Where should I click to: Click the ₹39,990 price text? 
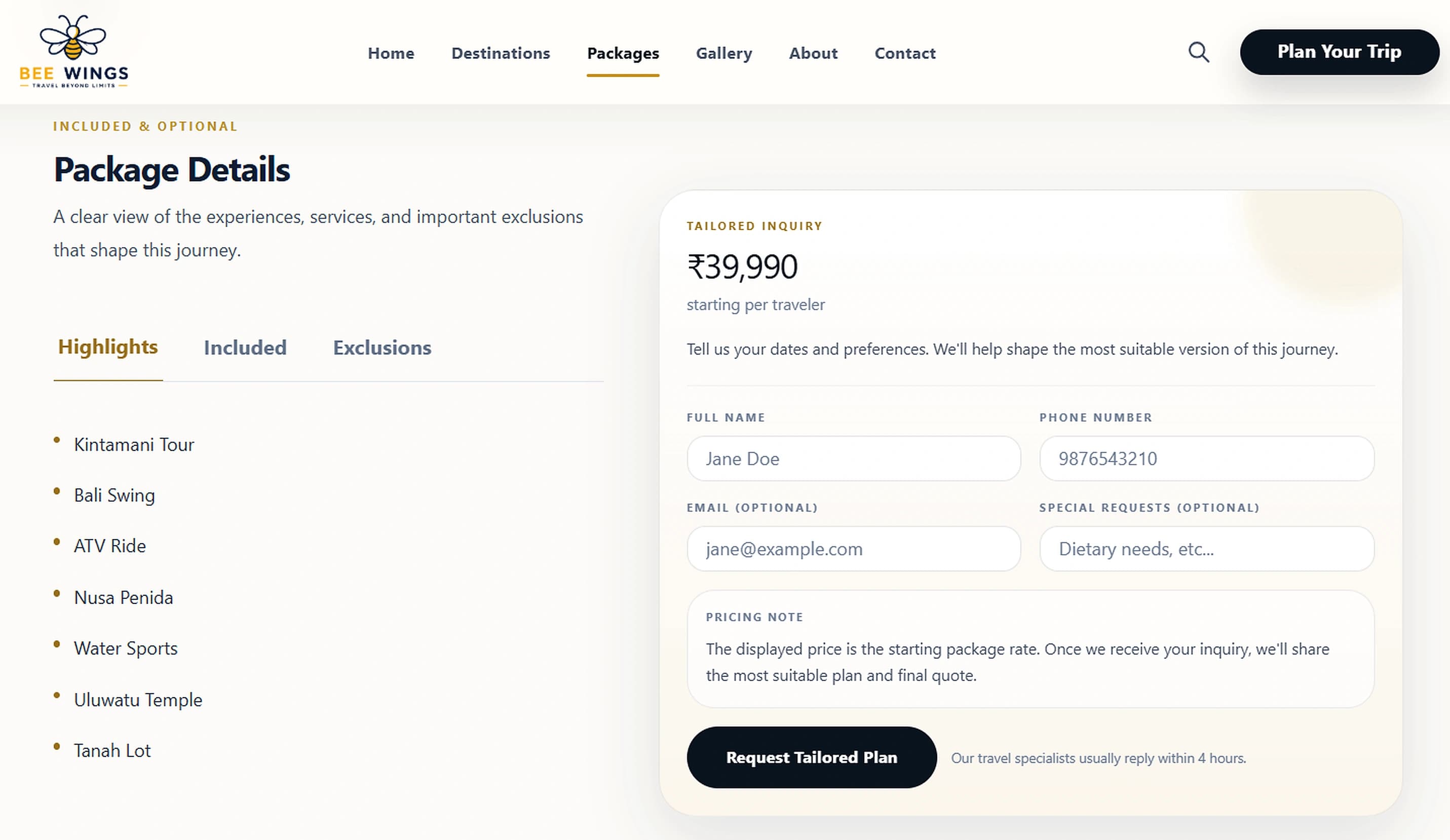(742, 267)
